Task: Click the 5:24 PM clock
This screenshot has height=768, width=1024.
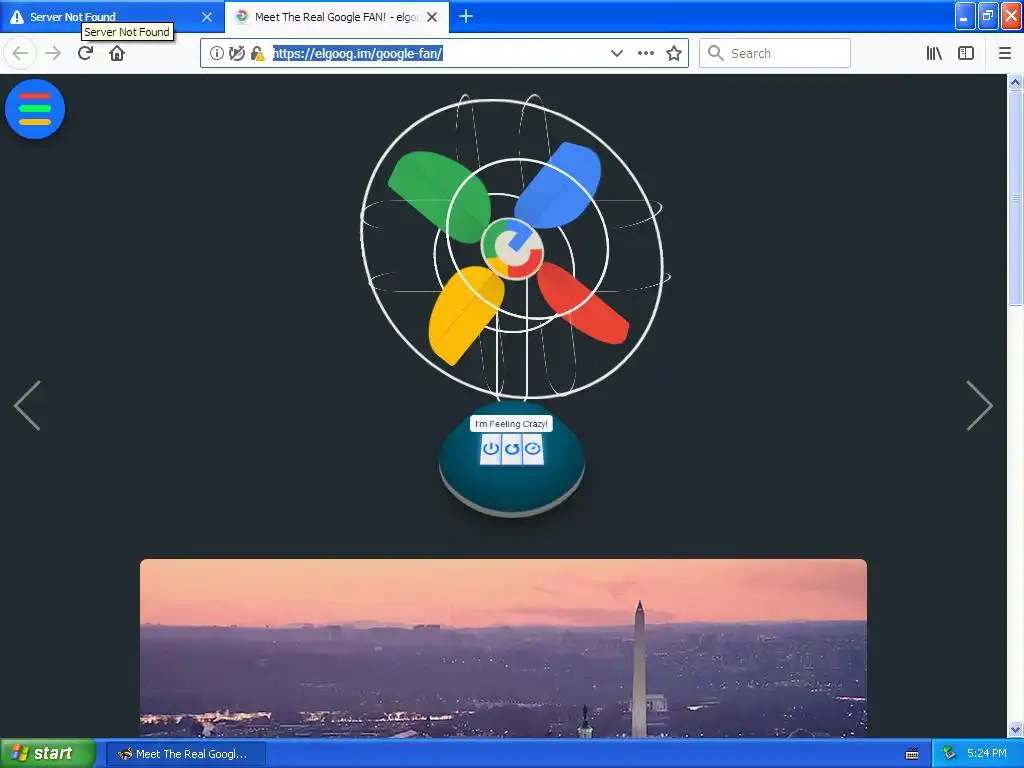Action: tap(987, 753)
